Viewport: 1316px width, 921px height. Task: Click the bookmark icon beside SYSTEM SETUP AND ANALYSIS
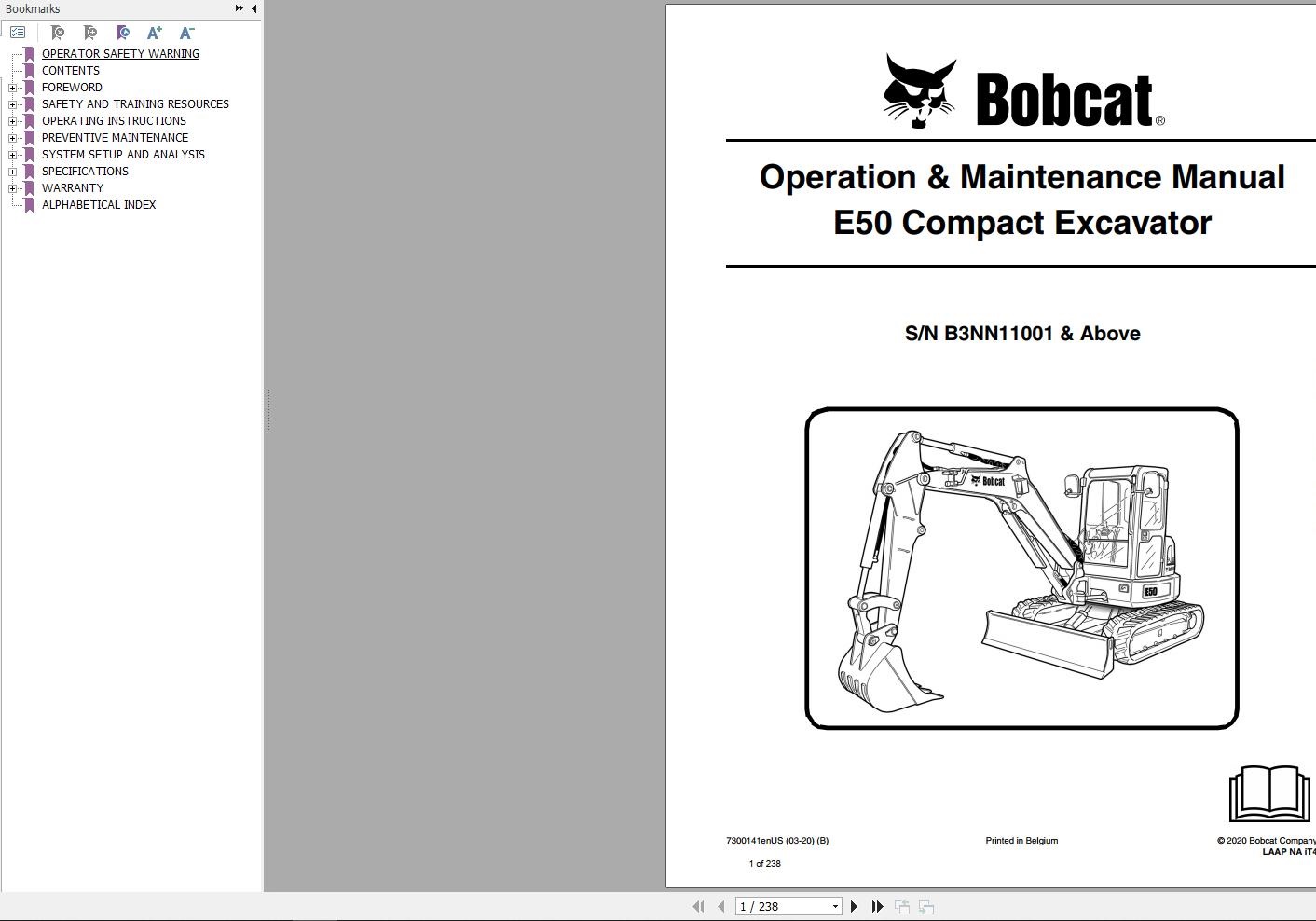29,155
